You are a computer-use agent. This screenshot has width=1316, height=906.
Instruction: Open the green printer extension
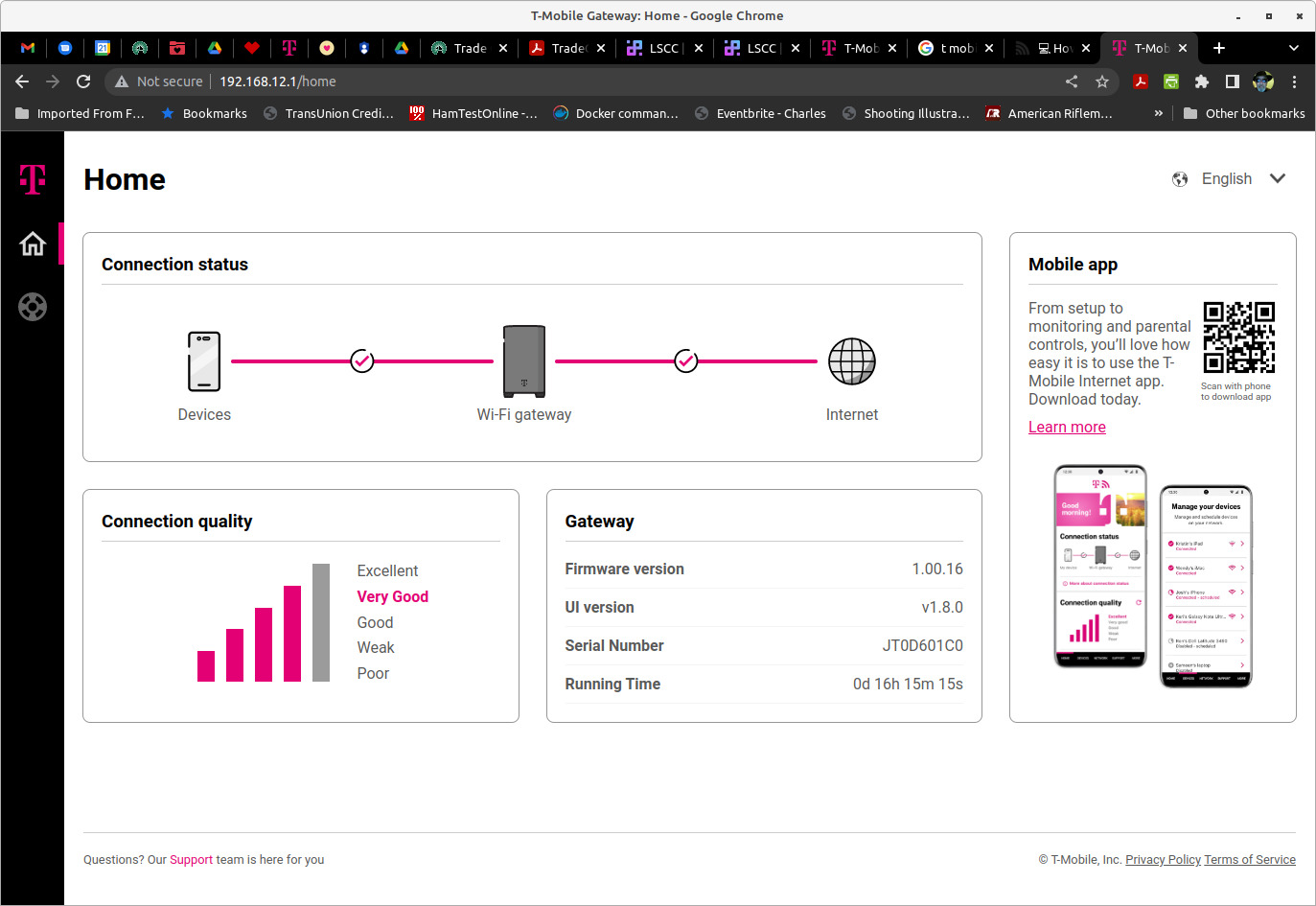1171,81
